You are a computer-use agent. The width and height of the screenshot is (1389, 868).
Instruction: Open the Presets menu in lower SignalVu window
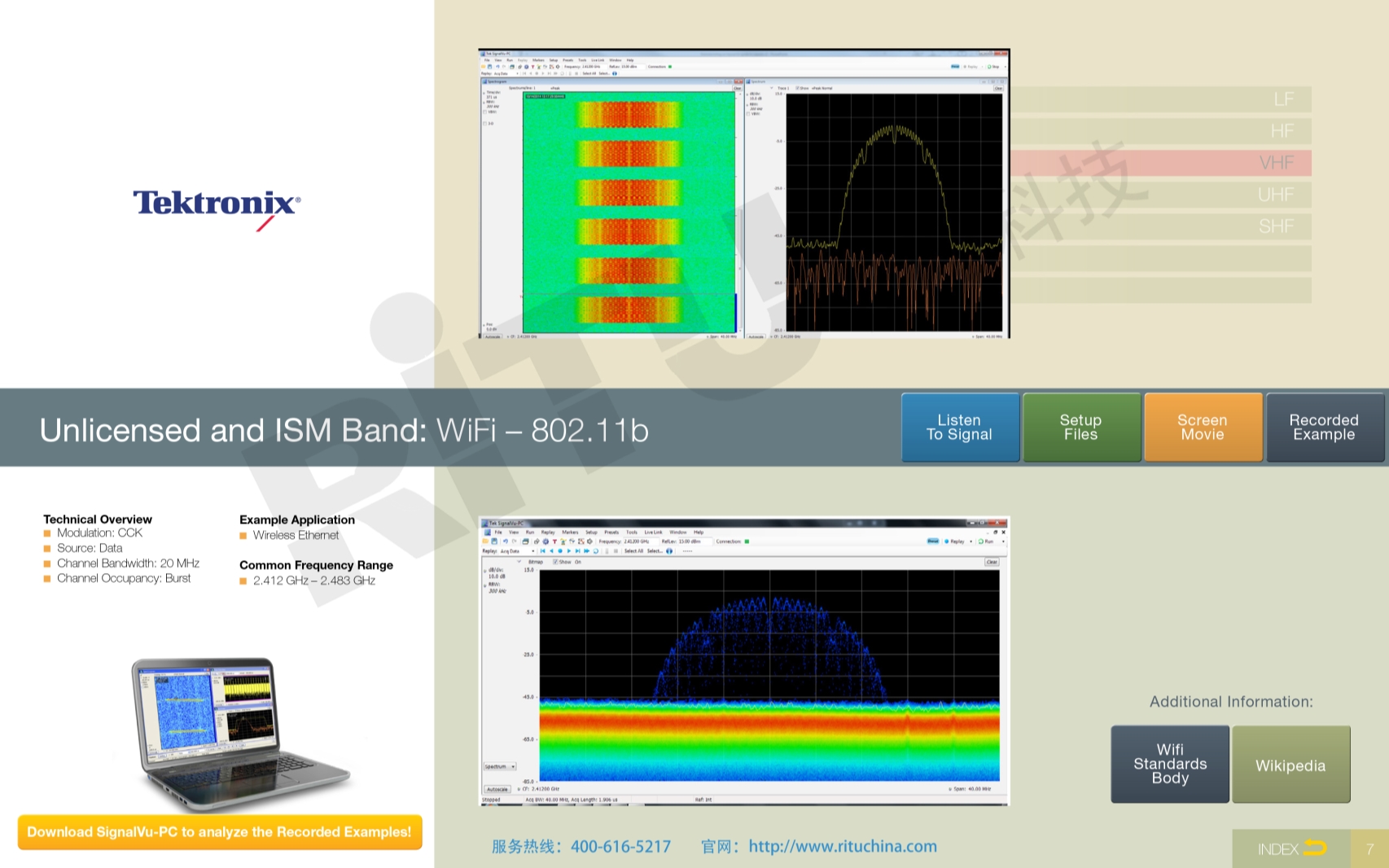pos(611,532)
